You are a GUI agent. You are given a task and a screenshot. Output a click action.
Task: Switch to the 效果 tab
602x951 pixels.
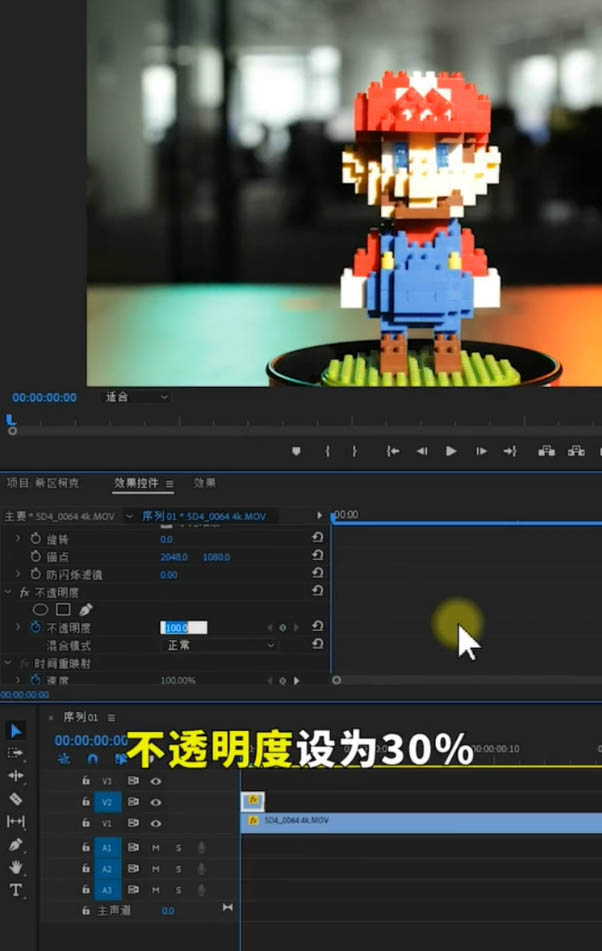204,483
